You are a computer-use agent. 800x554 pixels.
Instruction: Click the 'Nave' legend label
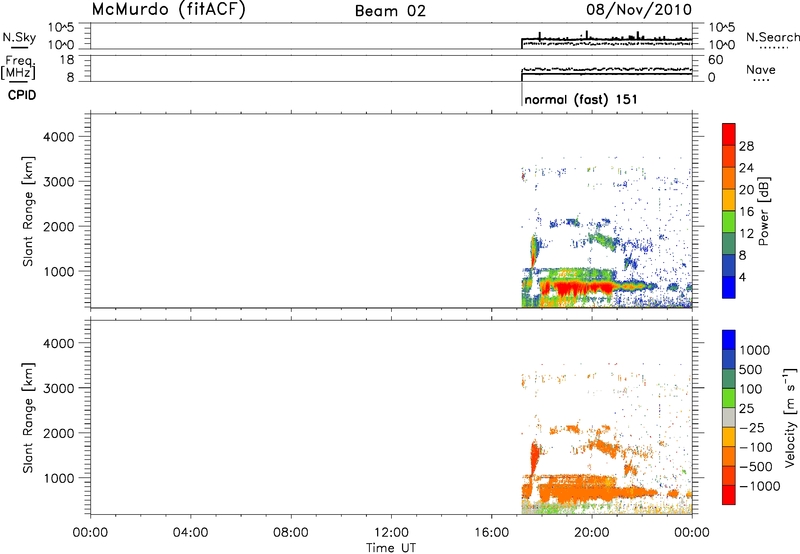(x=761, y=69)
